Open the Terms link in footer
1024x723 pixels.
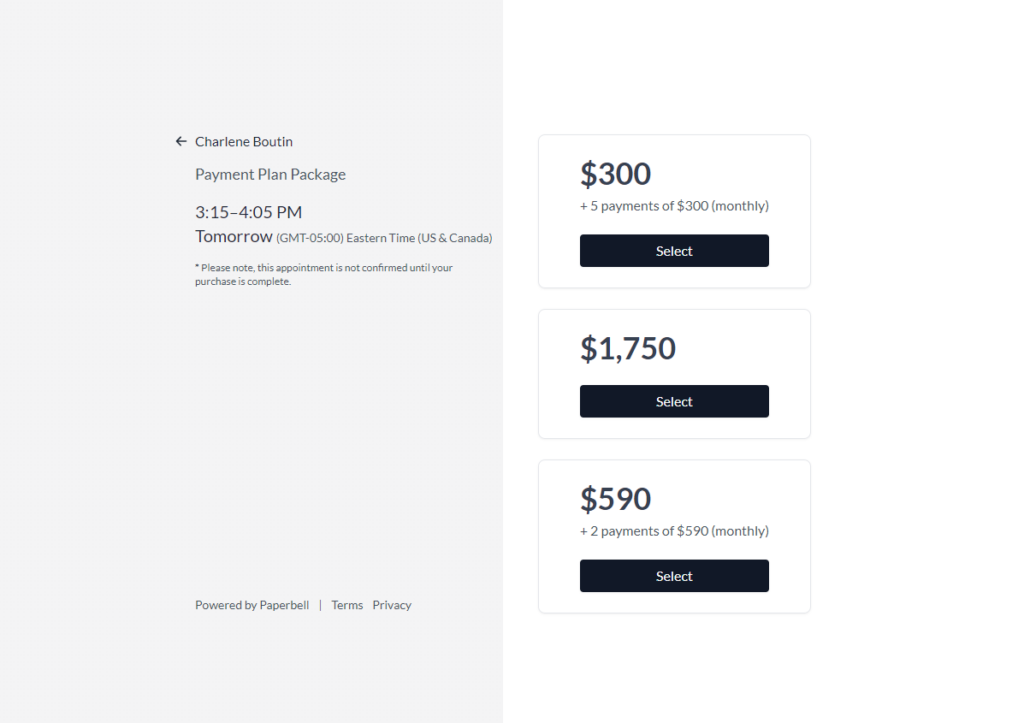tap(347, 605)
